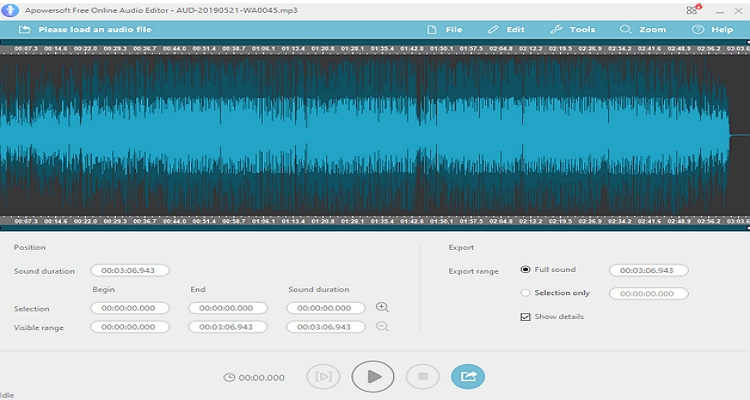Click the 00:07.3 marker on top ruler
This screenshot has width=750, height=400.
coord(26,48)
